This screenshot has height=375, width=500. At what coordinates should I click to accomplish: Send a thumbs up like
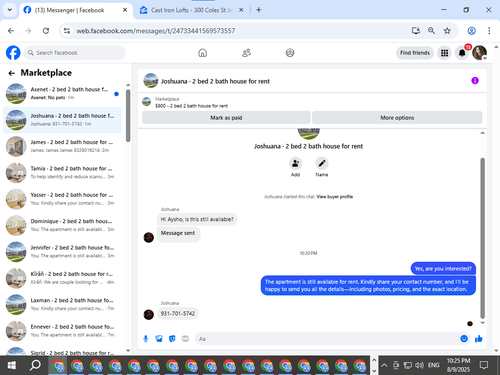pyautogui.click(x=479, y=339)
